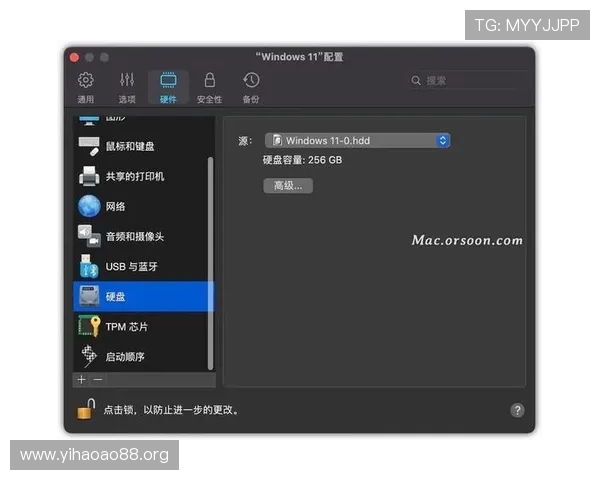The height and width of the screenshot is (480, 600).
Task: Select the sound and camera icon
Action: click(x=89, y=236)
